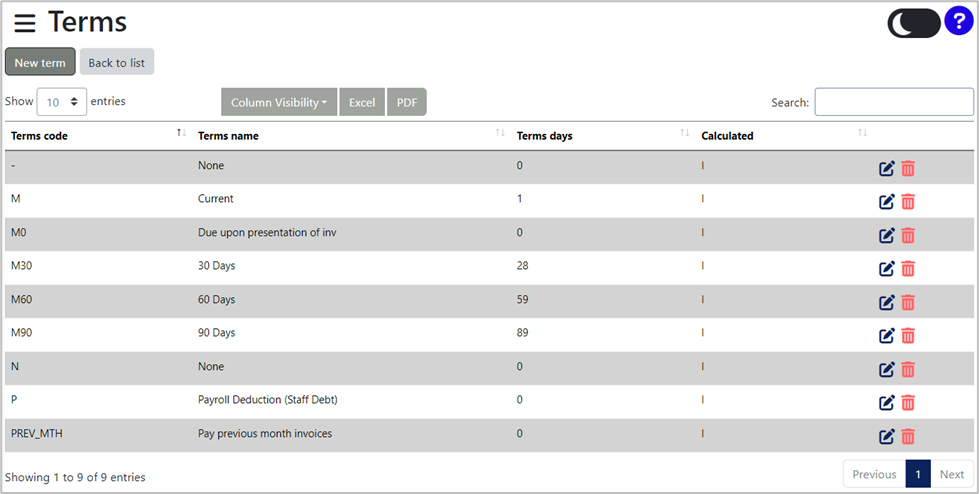Select 'Due upon presentation of inv' cell
This screenshot has height=494, width=979.
coord(267,232)
